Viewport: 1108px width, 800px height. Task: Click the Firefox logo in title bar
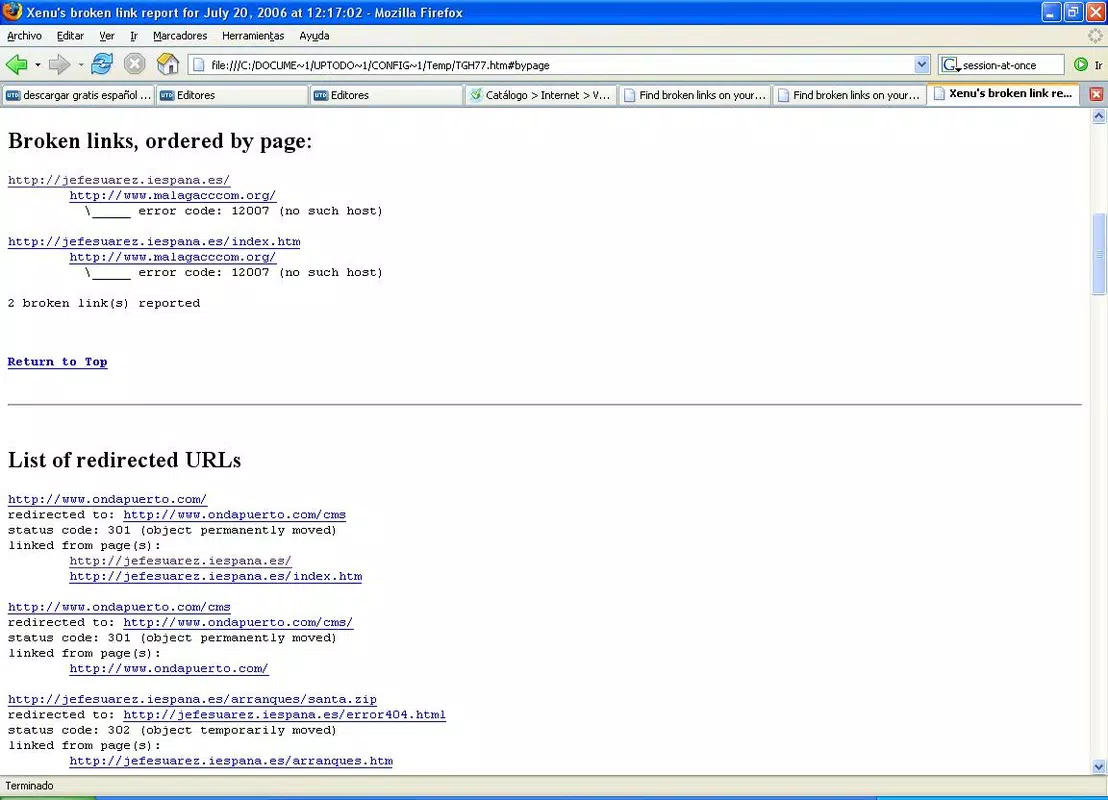pyautogui.click(x=12, y=12)
